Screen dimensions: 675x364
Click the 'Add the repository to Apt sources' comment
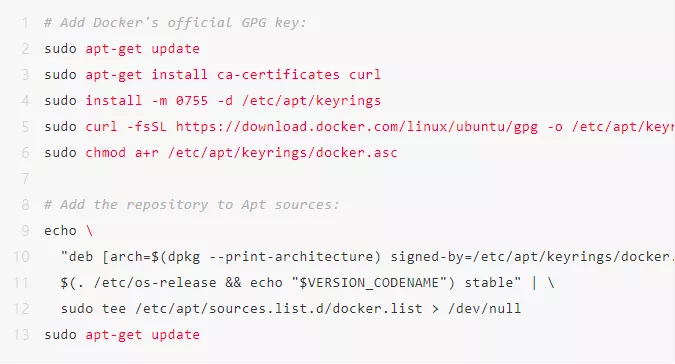point(192,204)
